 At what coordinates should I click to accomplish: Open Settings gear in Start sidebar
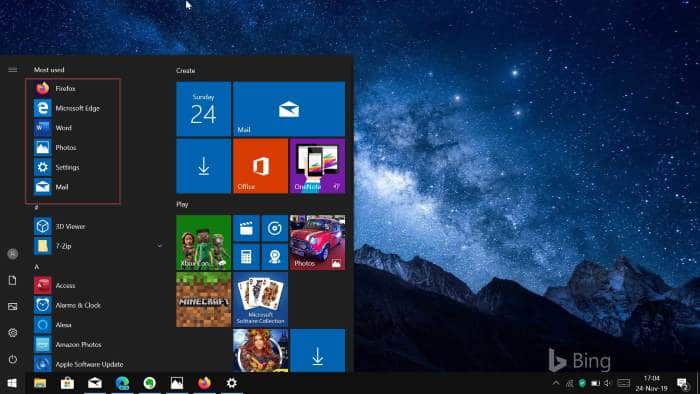[x=12, y=333]
